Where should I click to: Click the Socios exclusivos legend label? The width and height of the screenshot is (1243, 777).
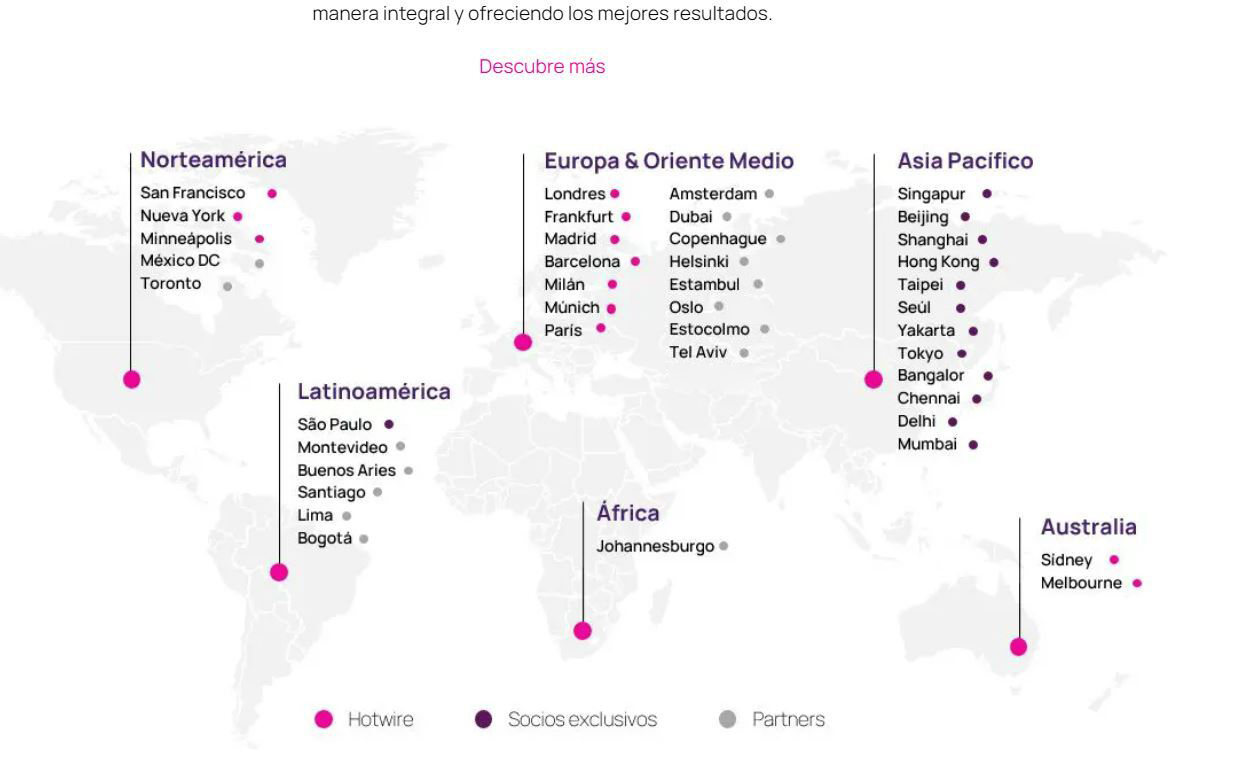click(x=582, y=720)
